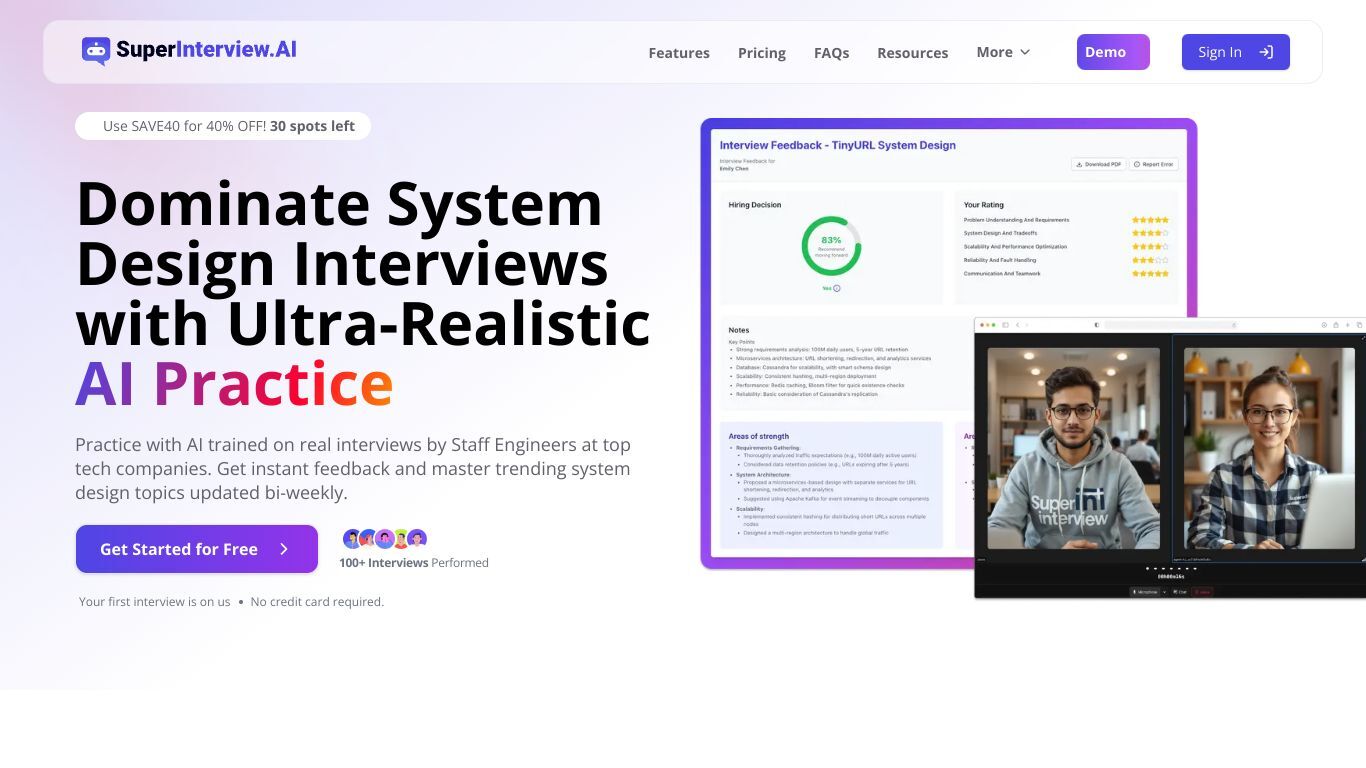
Task: Go to the Pricing page
Action: [x=762, y=53]
